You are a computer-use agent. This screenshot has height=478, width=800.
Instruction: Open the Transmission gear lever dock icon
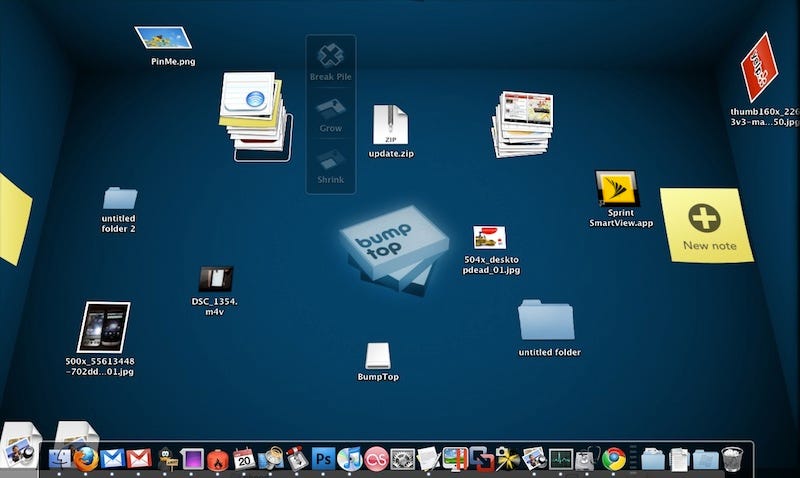pyautogui.click(x=297, y=458)
